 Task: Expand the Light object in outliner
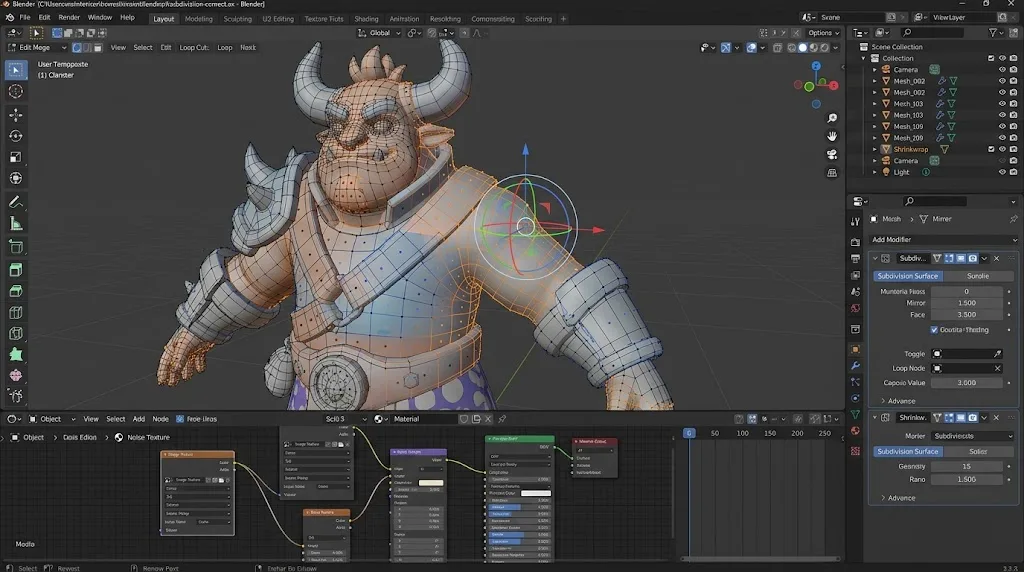pyautogui.click(x=875, y=172)
